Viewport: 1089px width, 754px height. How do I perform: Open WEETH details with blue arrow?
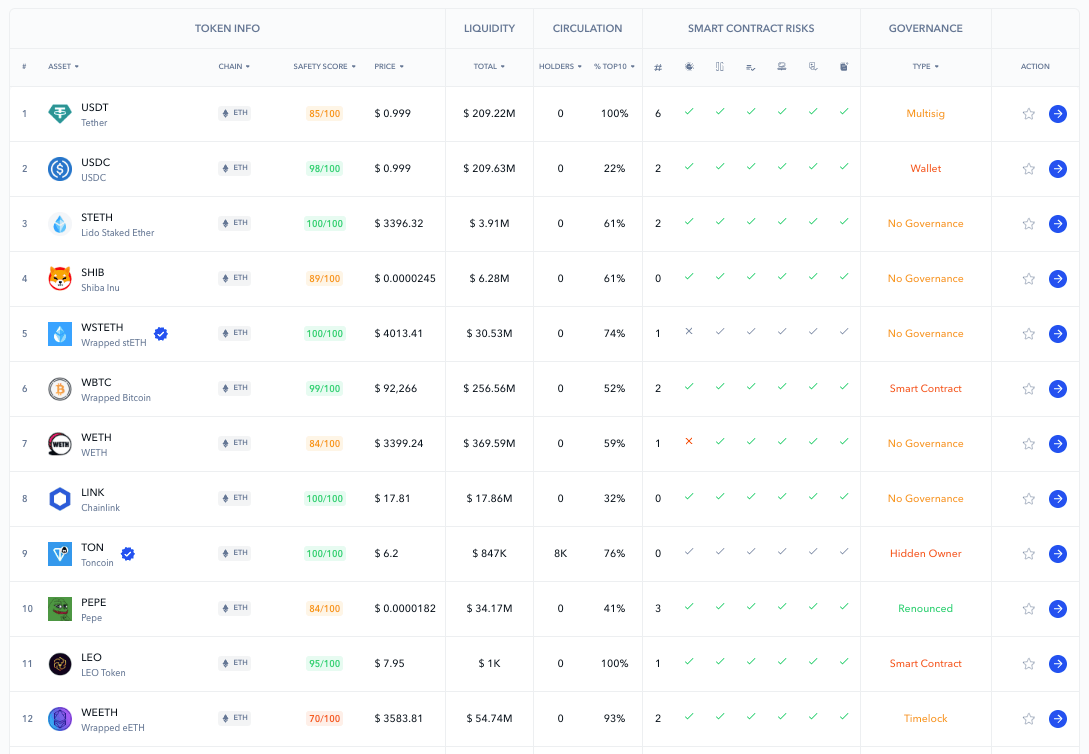(1058, 719)
